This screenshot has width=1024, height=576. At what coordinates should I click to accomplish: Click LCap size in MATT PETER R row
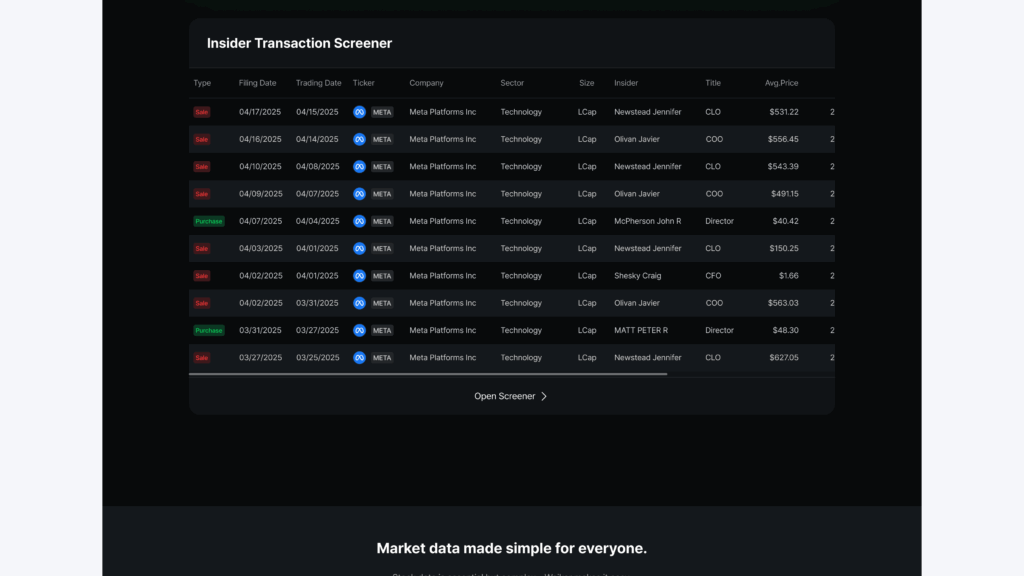587,330
